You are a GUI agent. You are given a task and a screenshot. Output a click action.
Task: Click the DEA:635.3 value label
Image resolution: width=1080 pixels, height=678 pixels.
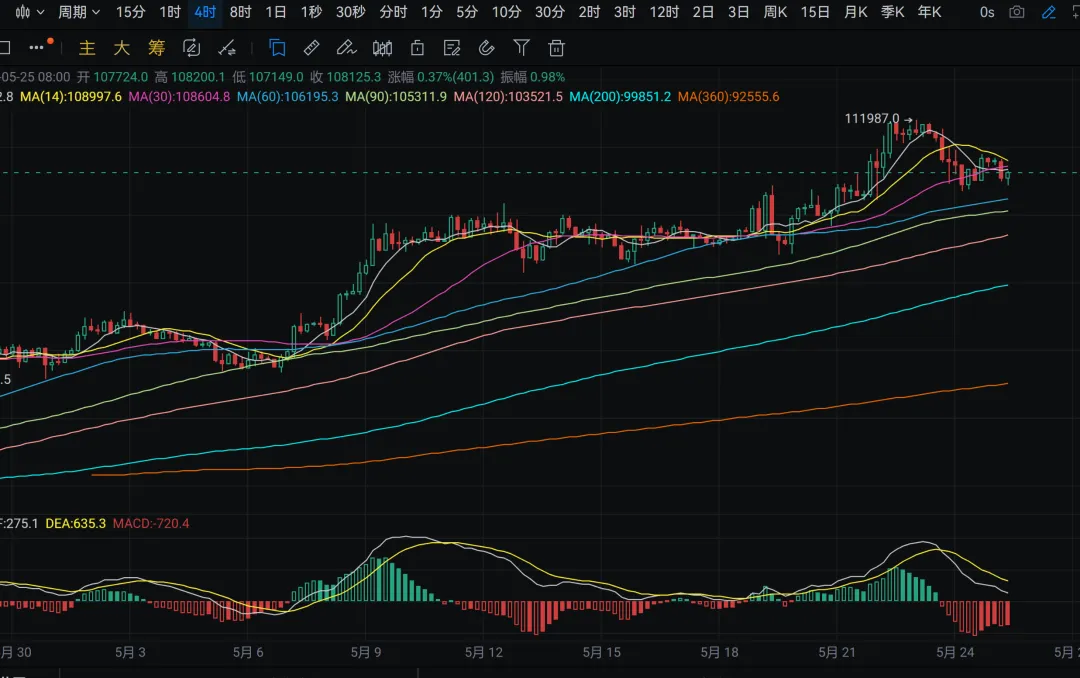pyautogui.click(x=76, y=524)
